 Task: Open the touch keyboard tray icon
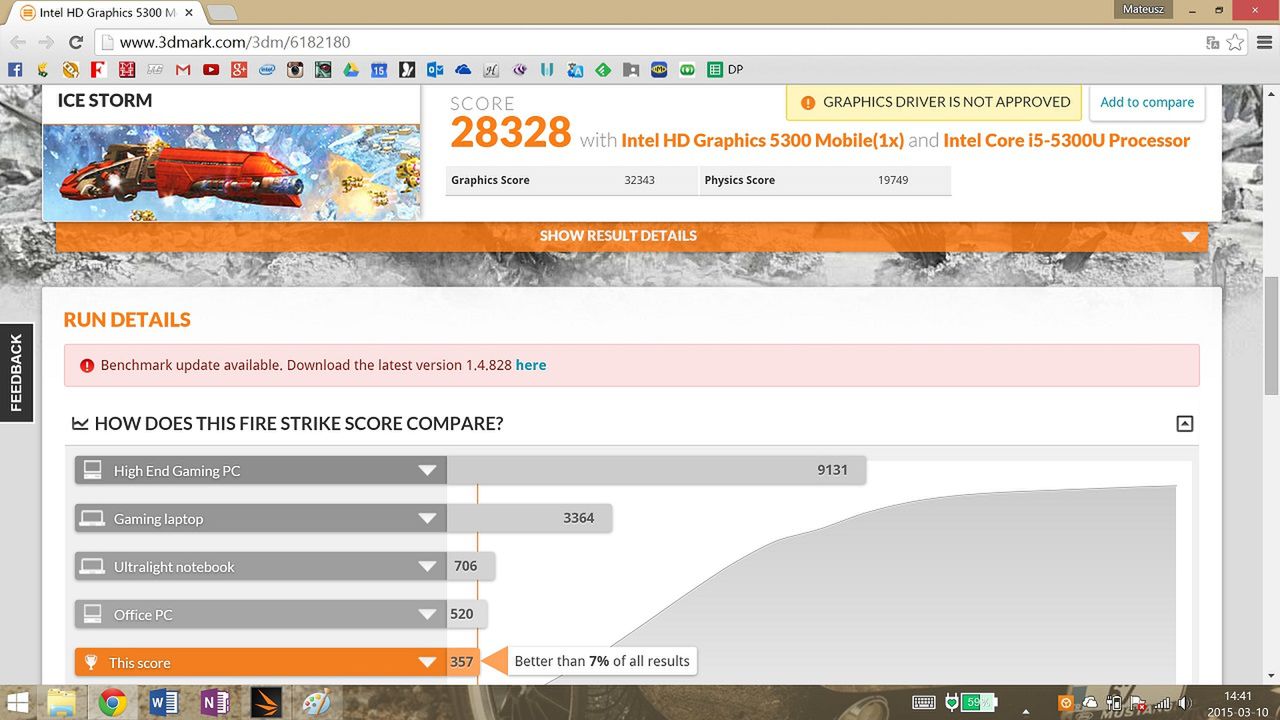point(923,702)
